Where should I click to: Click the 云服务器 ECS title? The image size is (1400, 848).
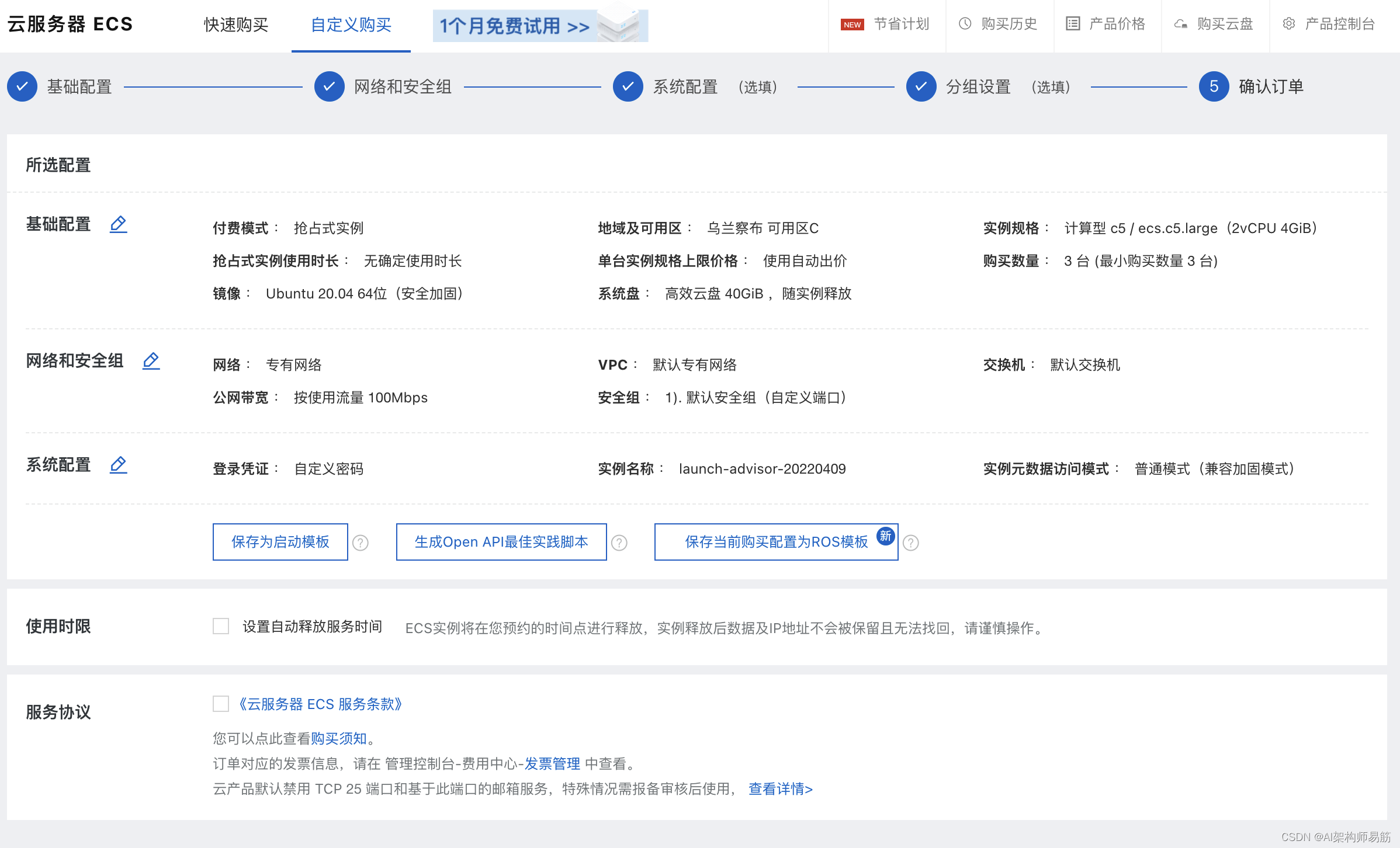(70, 24)
